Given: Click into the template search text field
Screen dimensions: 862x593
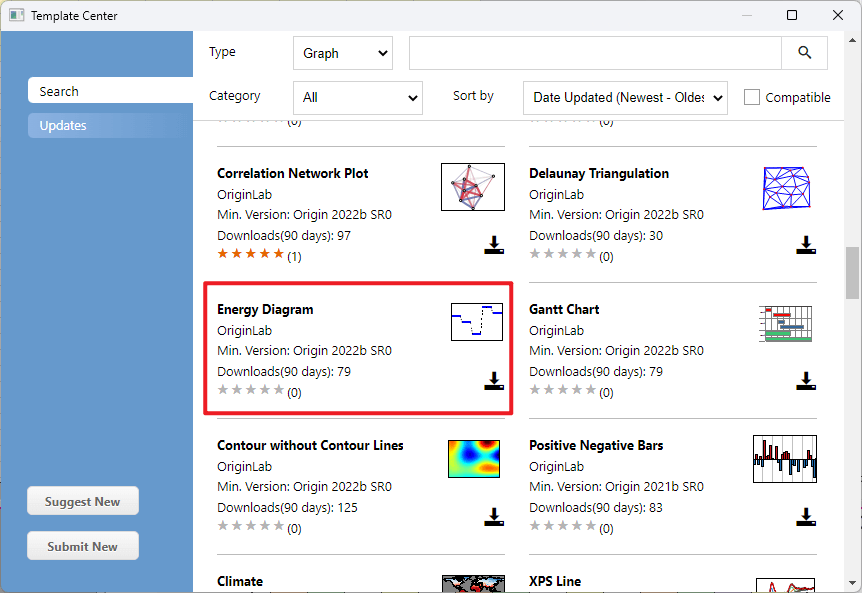Looking at the screenshot, I should [x=595, y=53].
